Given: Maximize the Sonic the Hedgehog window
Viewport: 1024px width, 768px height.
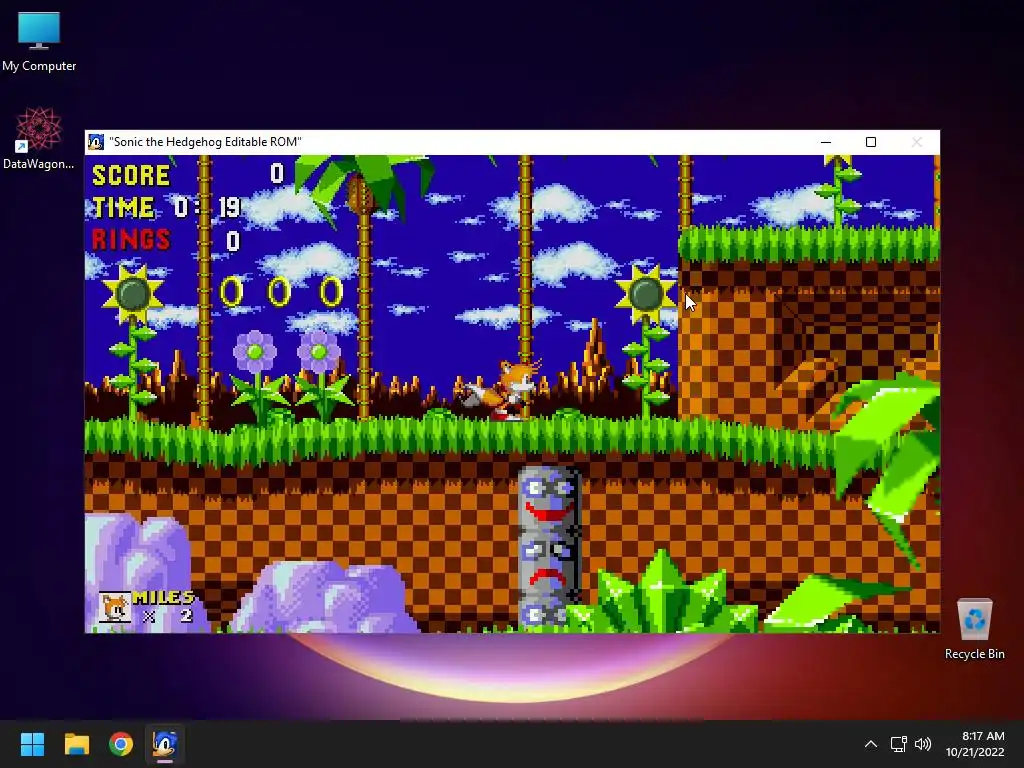Looking at the screenshot, I should [871, 142].
